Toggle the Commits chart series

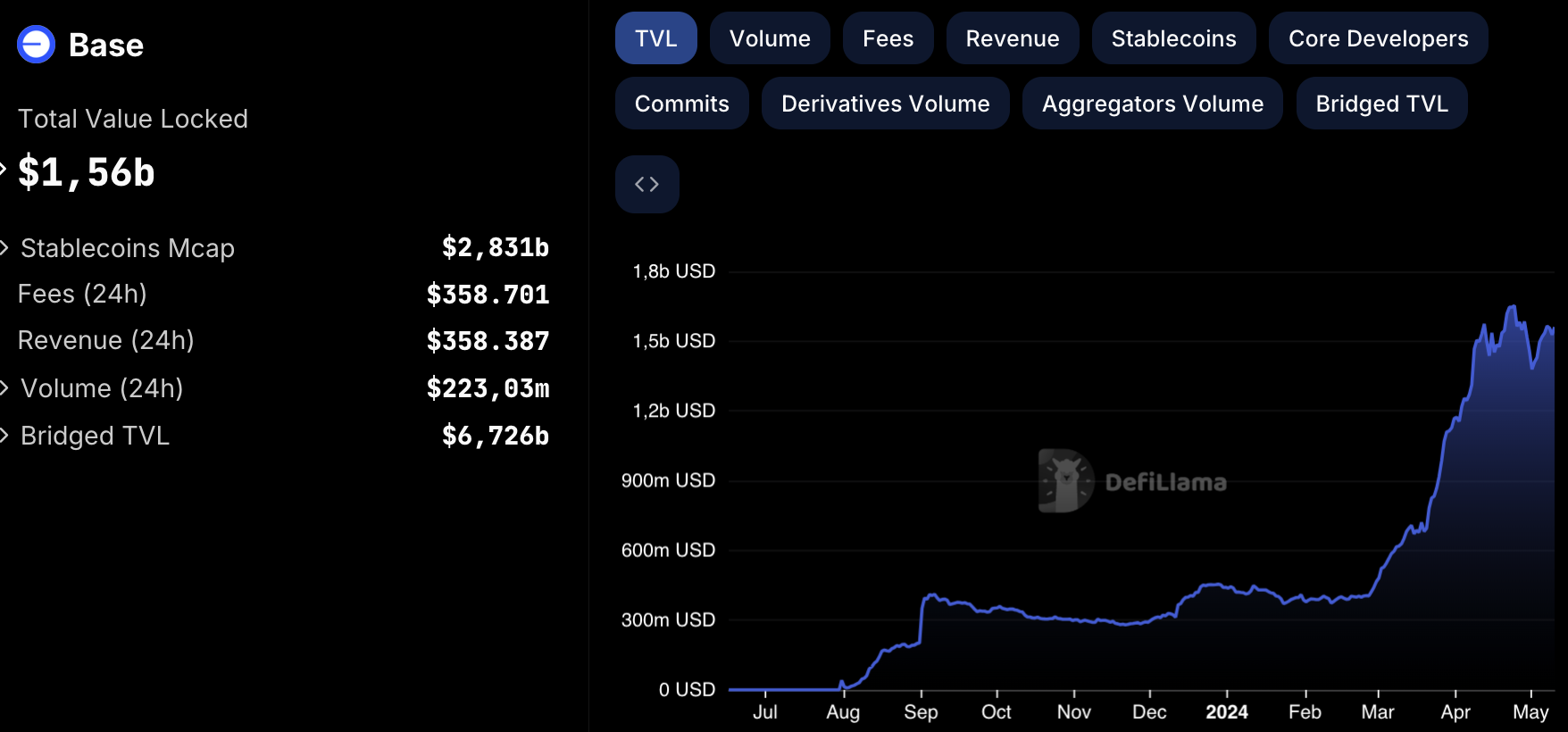[682, 104]
